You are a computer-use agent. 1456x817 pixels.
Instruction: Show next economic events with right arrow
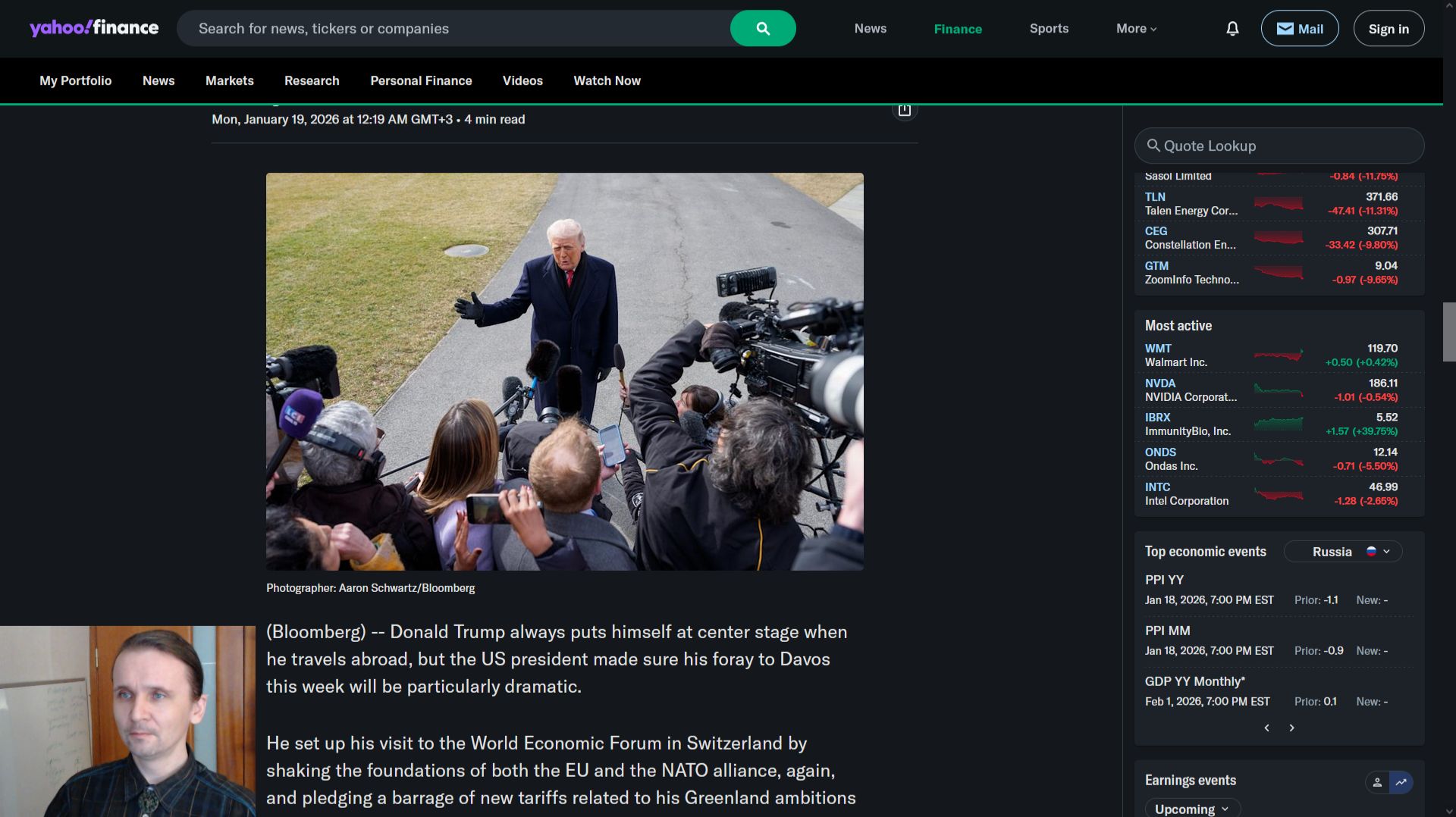1292,728
